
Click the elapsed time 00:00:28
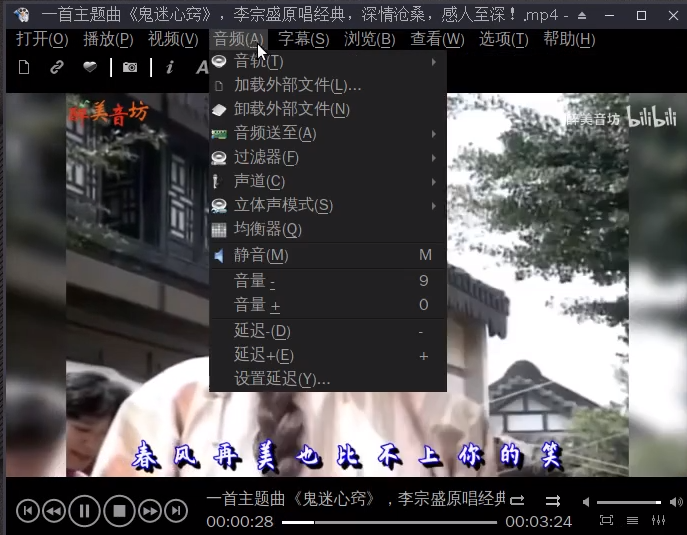click(x=240, y=522)
